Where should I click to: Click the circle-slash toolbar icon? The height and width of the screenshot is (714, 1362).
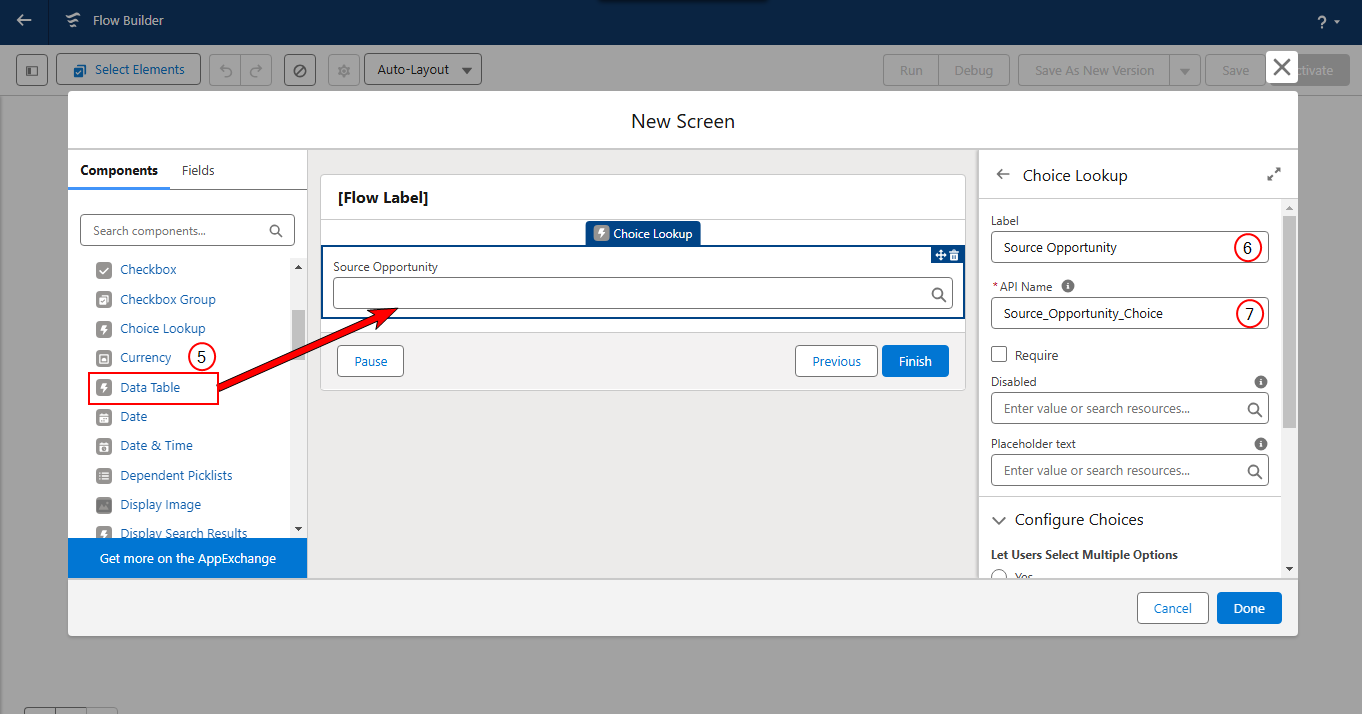(300, 70)
